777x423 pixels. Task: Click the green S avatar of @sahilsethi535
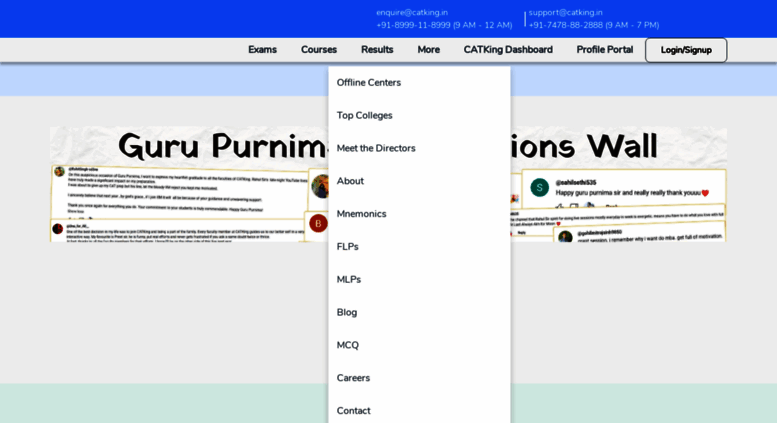pyautogui.click(x=540, y=188)
